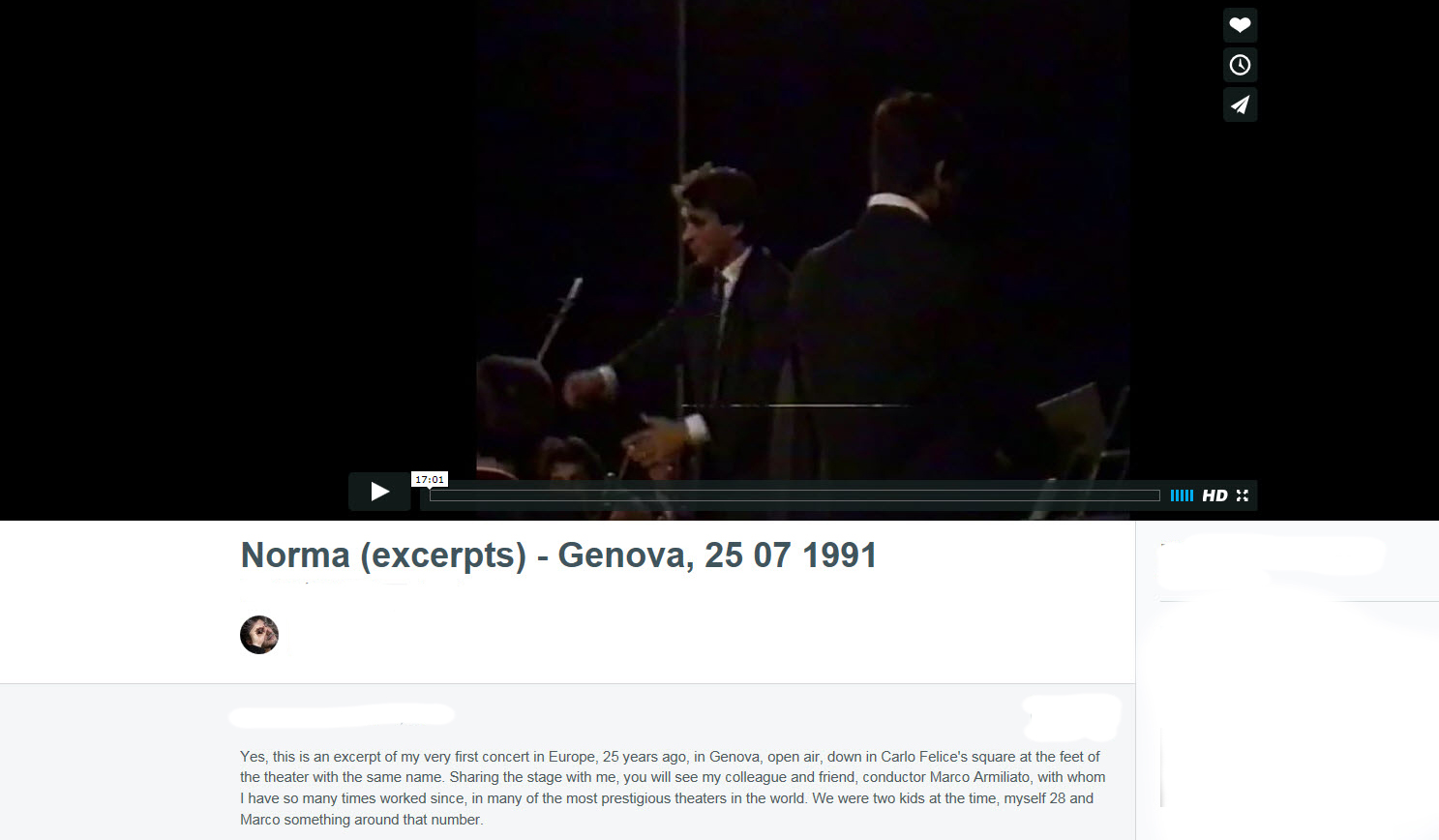Enter fullscreen mode from player controls
Viewport: 1439px width, 840px height.
click(x=1243, y=495)
